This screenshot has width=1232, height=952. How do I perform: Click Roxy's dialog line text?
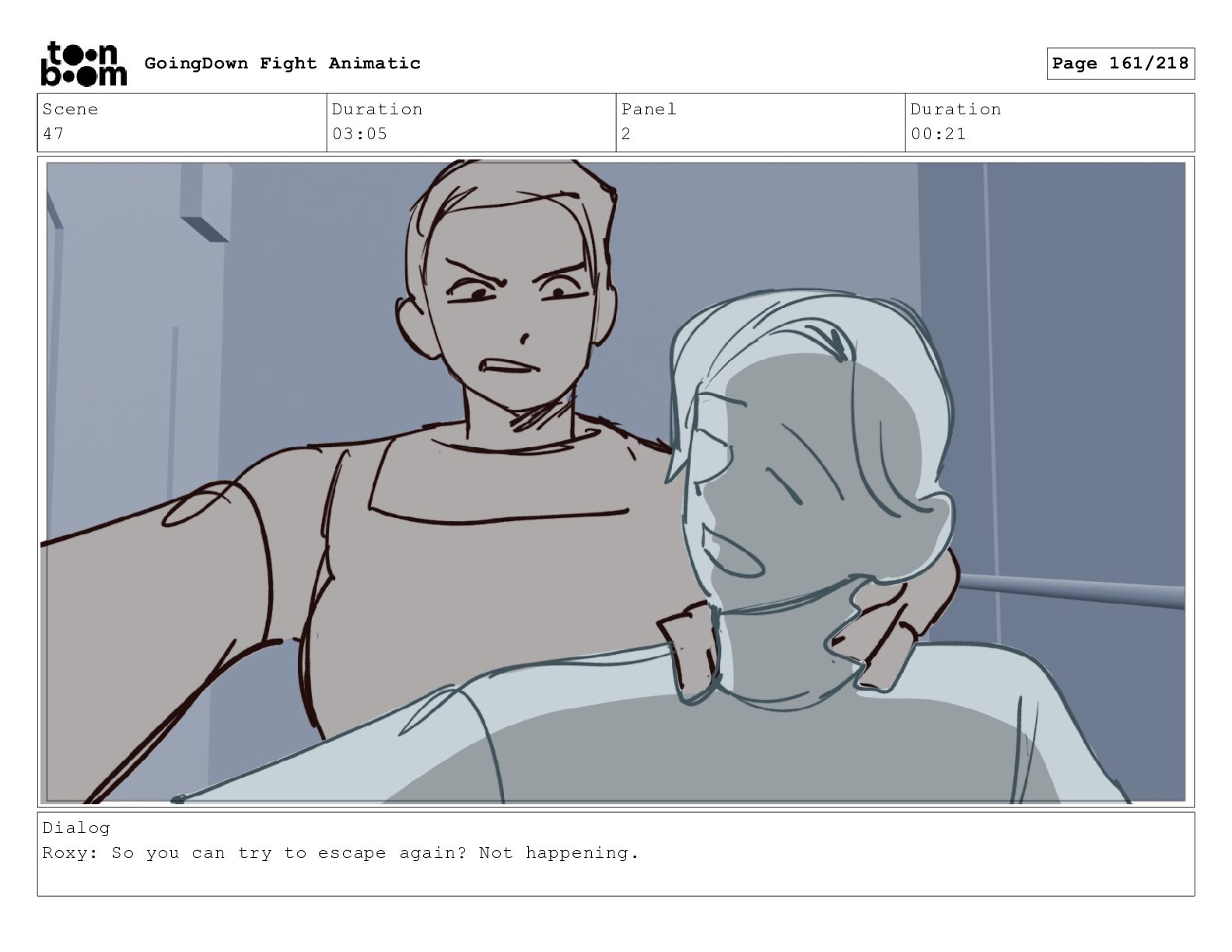pos(341,853)
